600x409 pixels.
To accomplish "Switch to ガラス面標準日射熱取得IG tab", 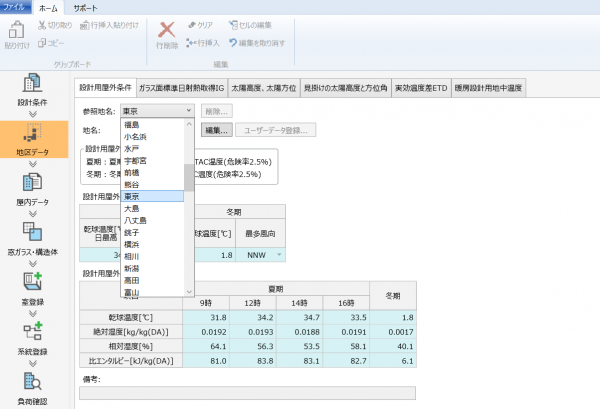I will tap(182, 88).
